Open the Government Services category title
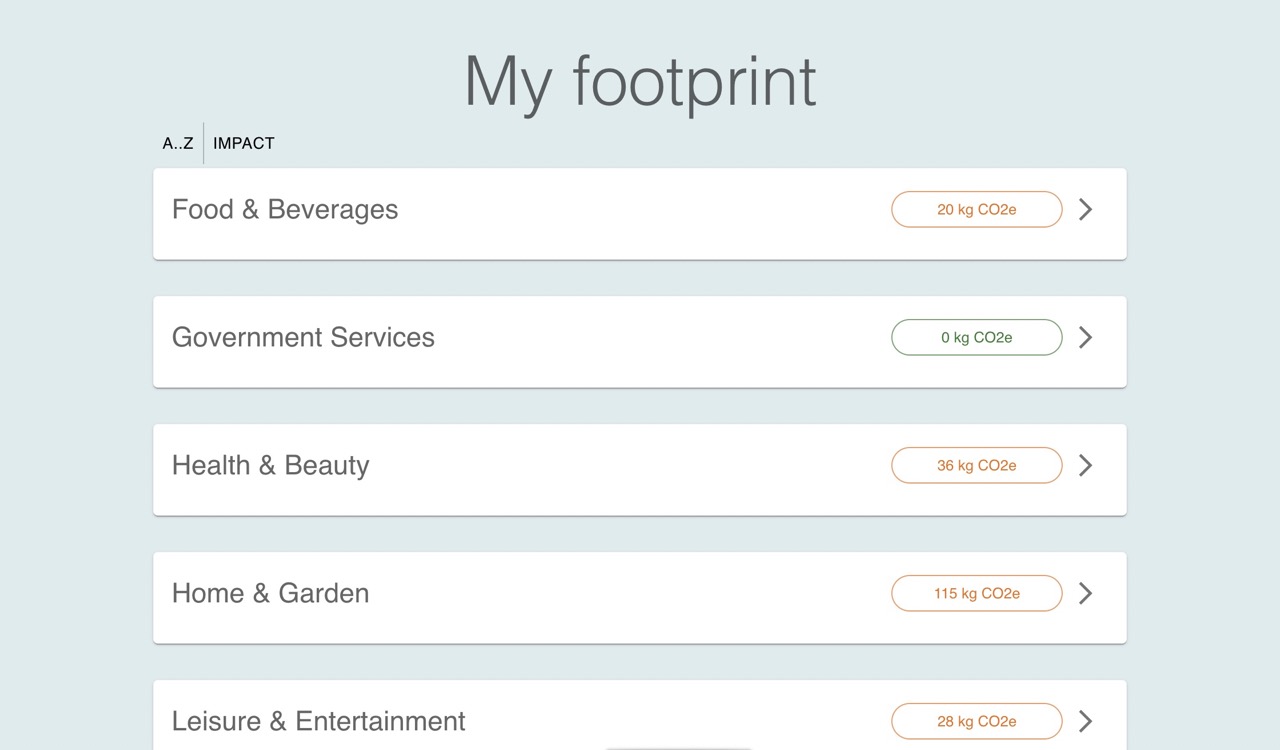 pyautogui.click(x=303, y=337)
